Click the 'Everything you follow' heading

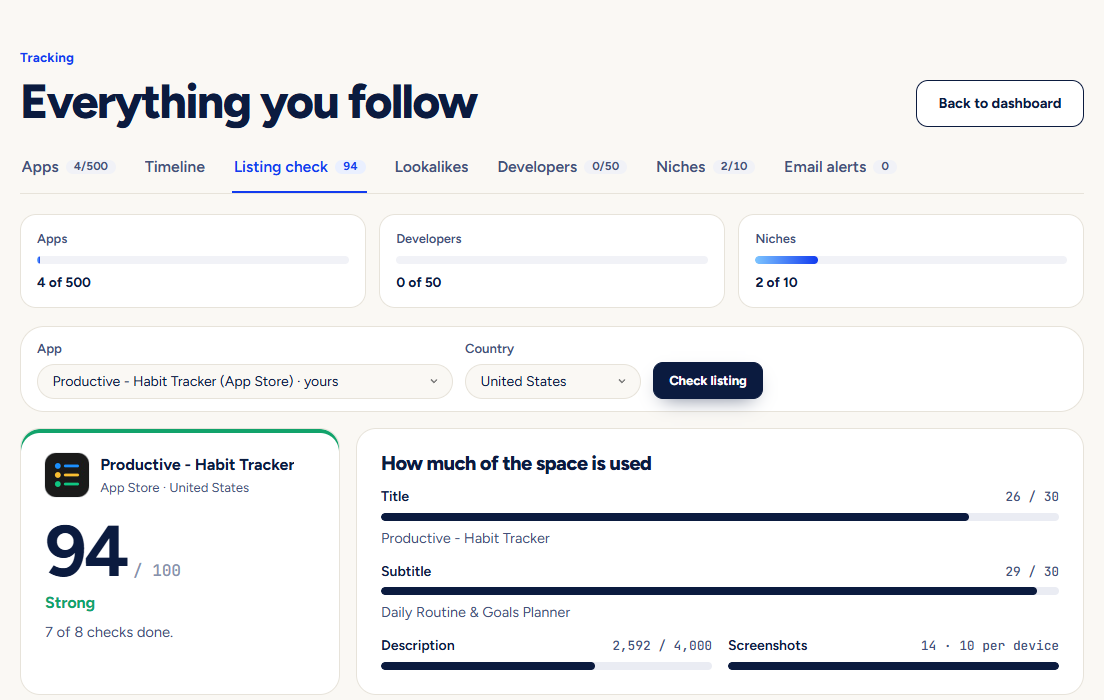pyautogui.click(x=249, y=103)
